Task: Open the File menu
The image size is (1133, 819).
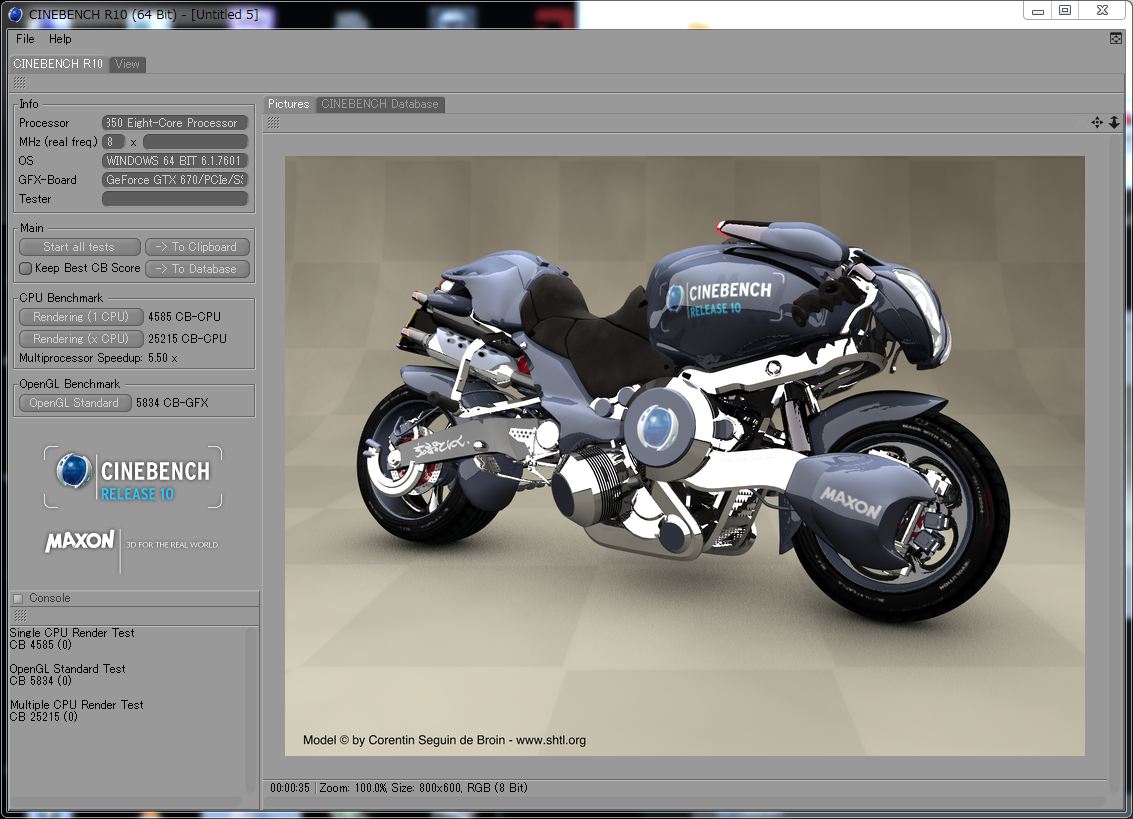Action: pos(25,39)
